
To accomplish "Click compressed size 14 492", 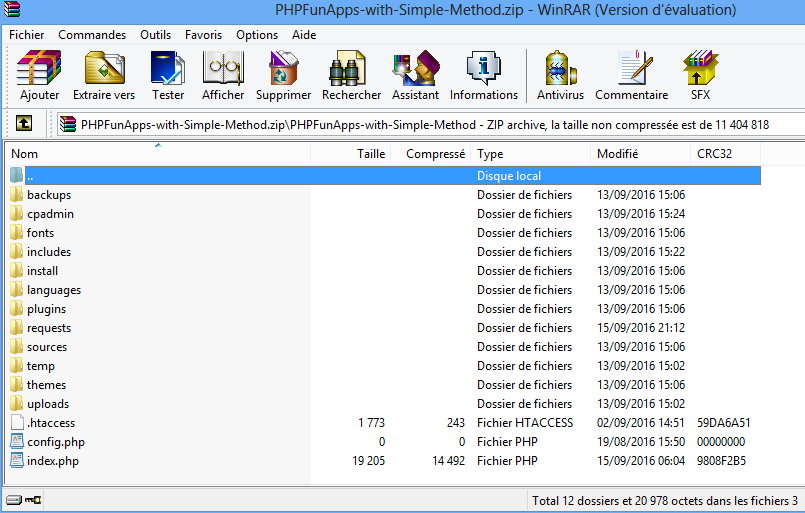I will tap(448, 461).
